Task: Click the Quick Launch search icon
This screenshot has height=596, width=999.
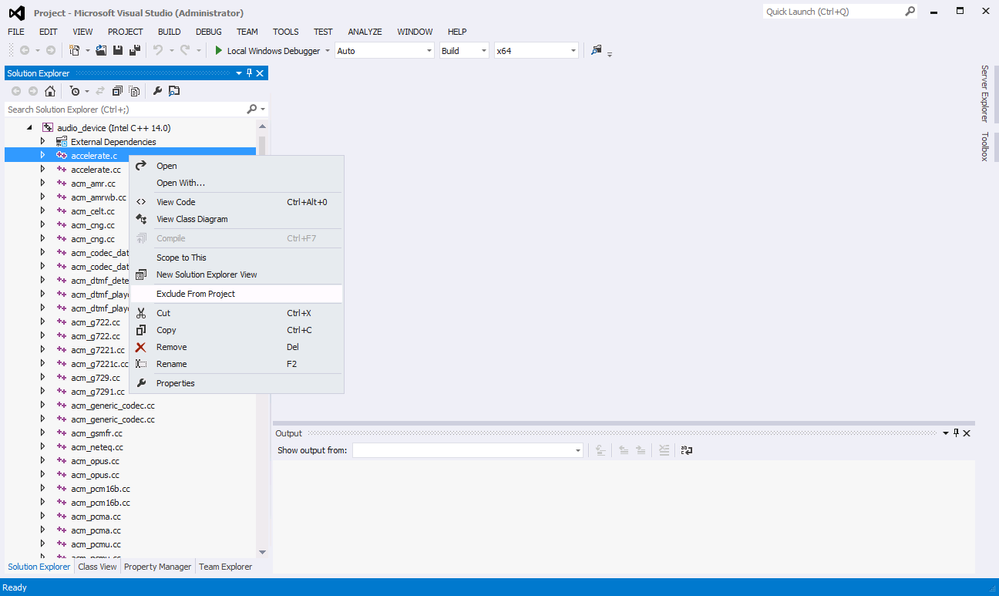Action: [910, 11]
